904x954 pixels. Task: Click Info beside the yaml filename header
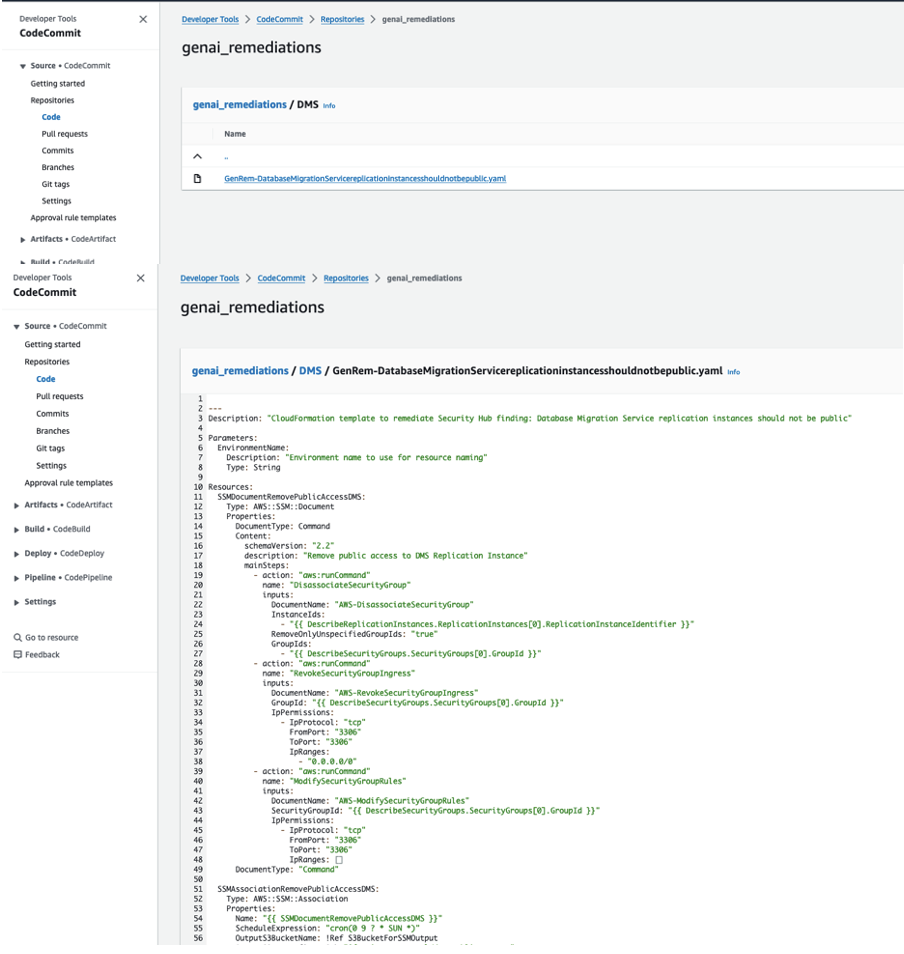click(733, 371)
